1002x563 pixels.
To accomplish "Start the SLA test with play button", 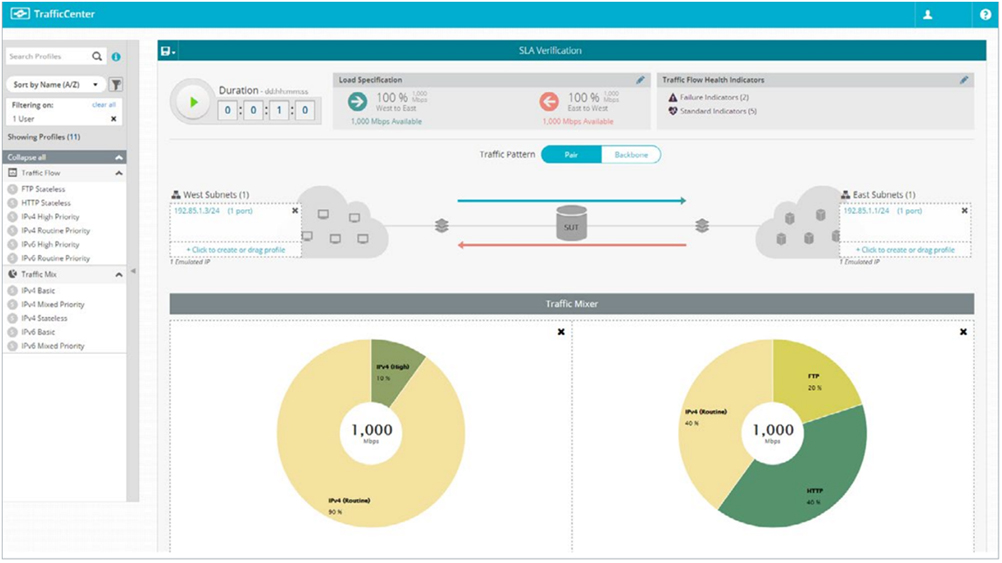I will (x=190, y=101).
